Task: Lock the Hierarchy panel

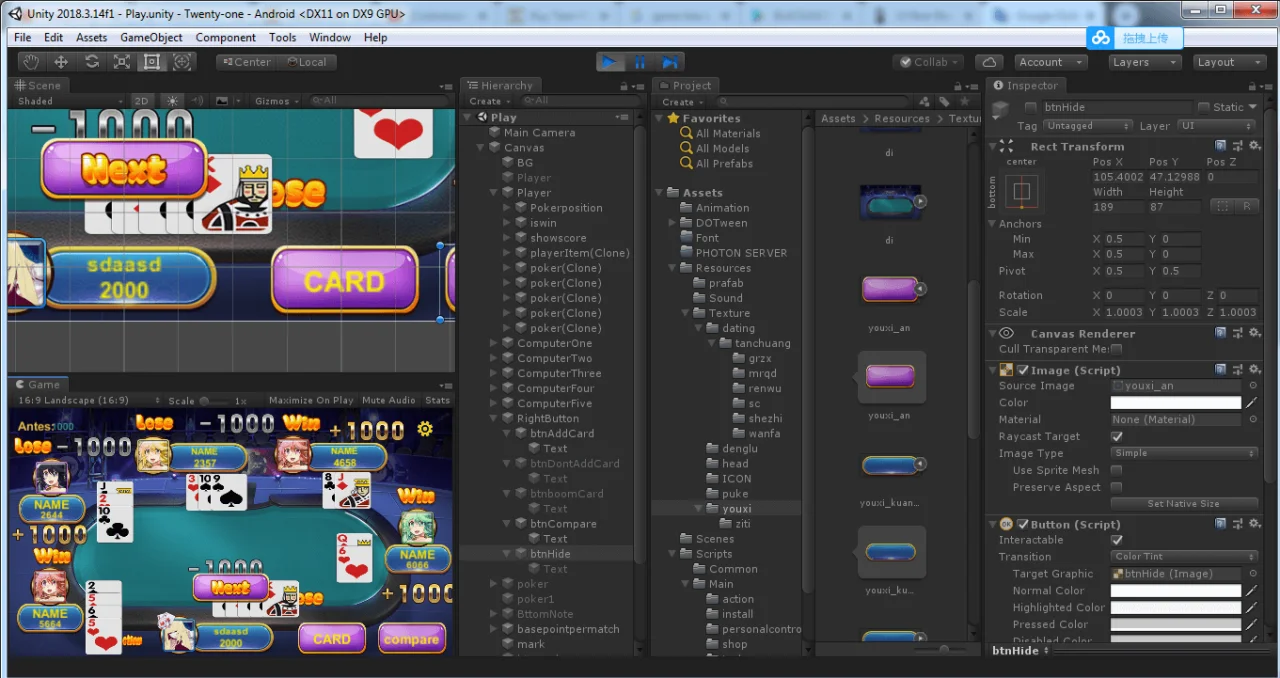Action: pyautogui.click(x=625, y=86)
